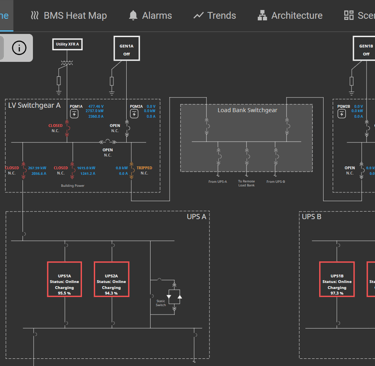Image resolution: width=375 pixels, height=366 pixels.
Task: Click the From UPS A label
Action: tap(218, 182)
